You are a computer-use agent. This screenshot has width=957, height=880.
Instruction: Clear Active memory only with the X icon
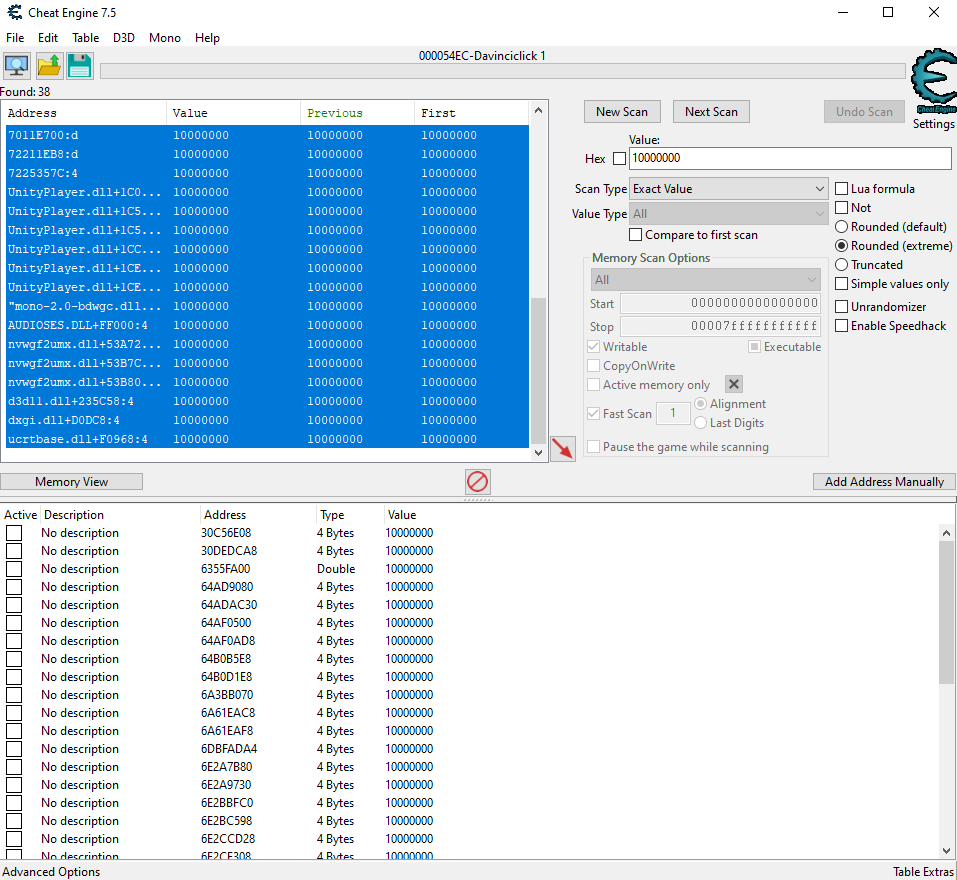click(x=734, y=383)
